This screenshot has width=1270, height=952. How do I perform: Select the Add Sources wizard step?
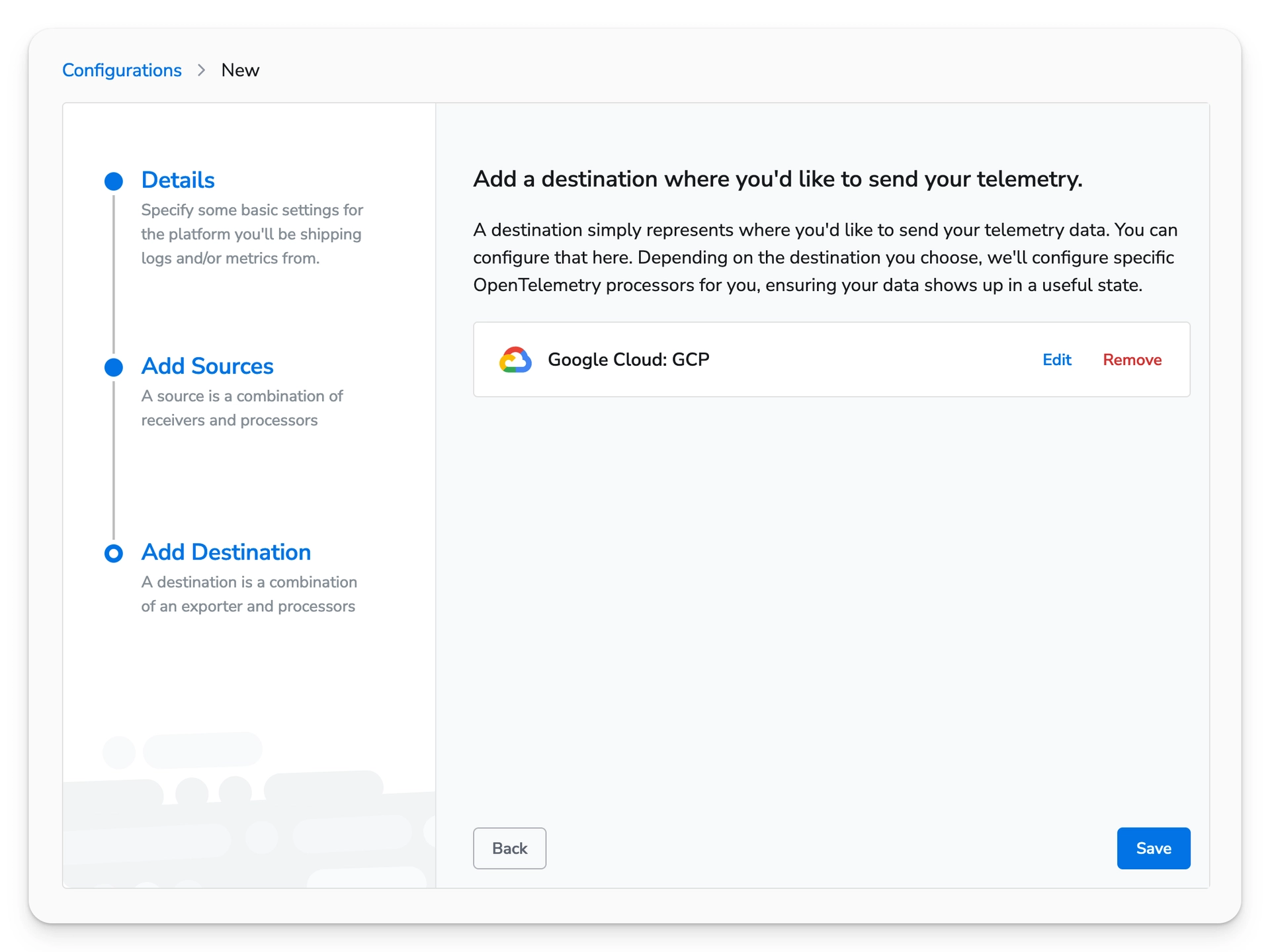[x=207, y=366]
